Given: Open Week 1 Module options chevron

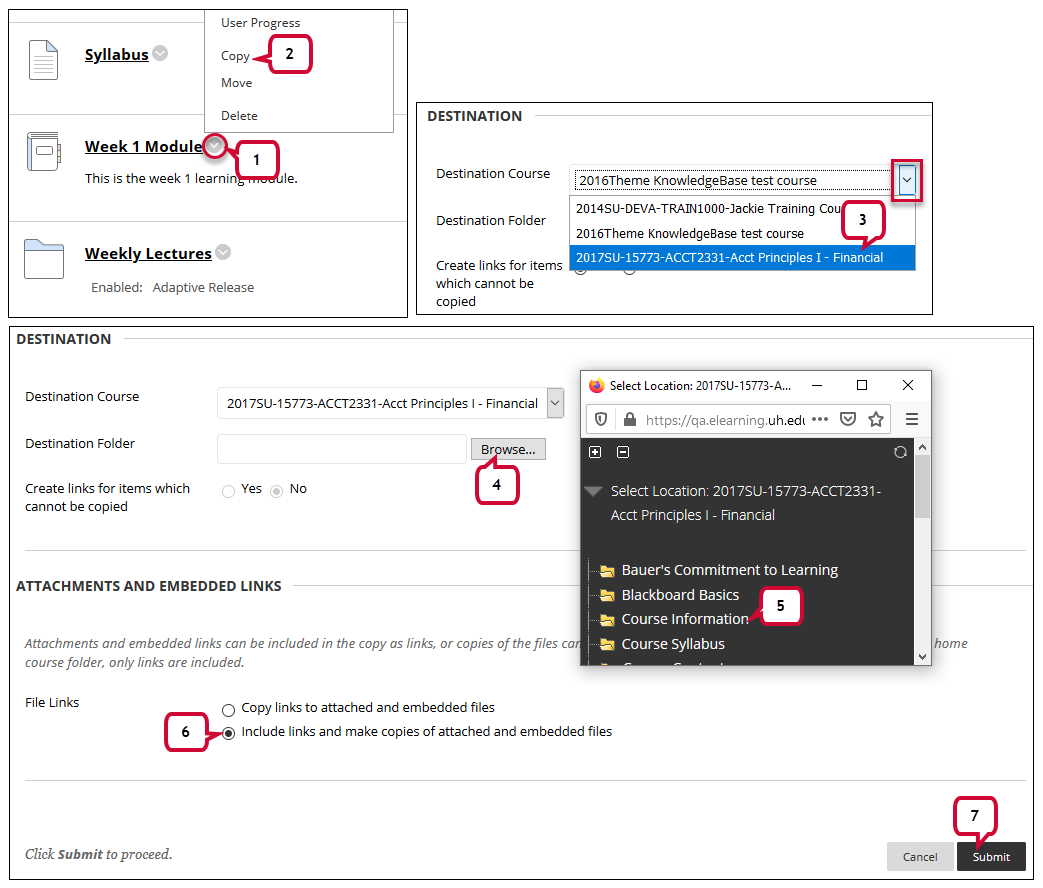Looking at the screenshot, I should coord(214,145).
